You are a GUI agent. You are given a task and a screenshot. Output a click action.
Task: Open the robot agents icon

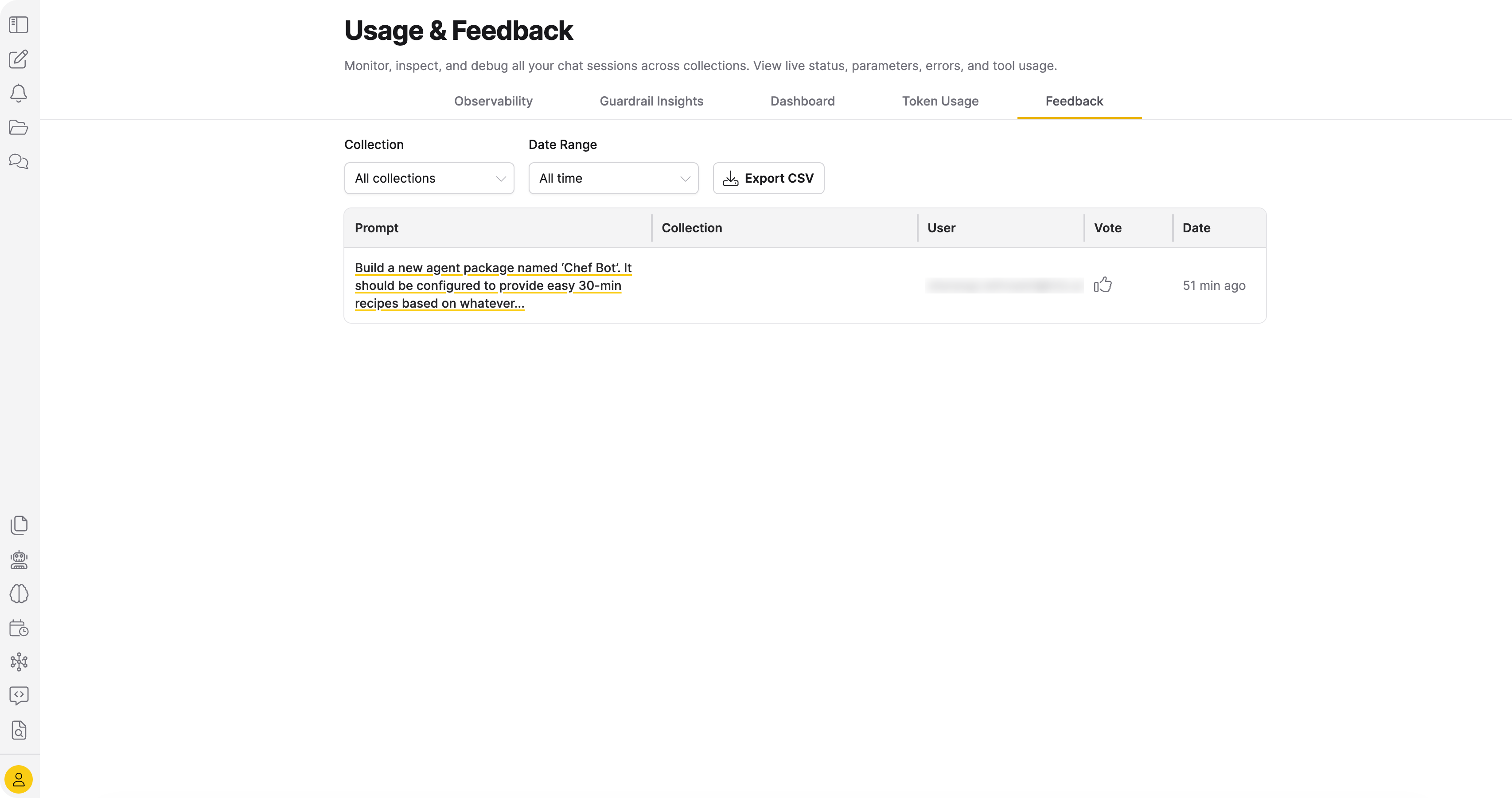[19, 559]
